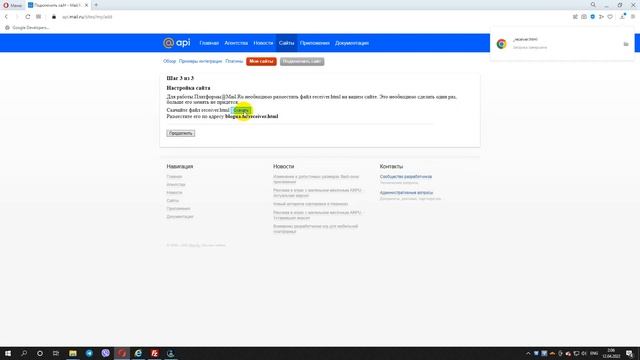The height and width of the screenshot is (360, 640).
Task: Click the ENG language indicator in tray
Action: pos(594,353)
